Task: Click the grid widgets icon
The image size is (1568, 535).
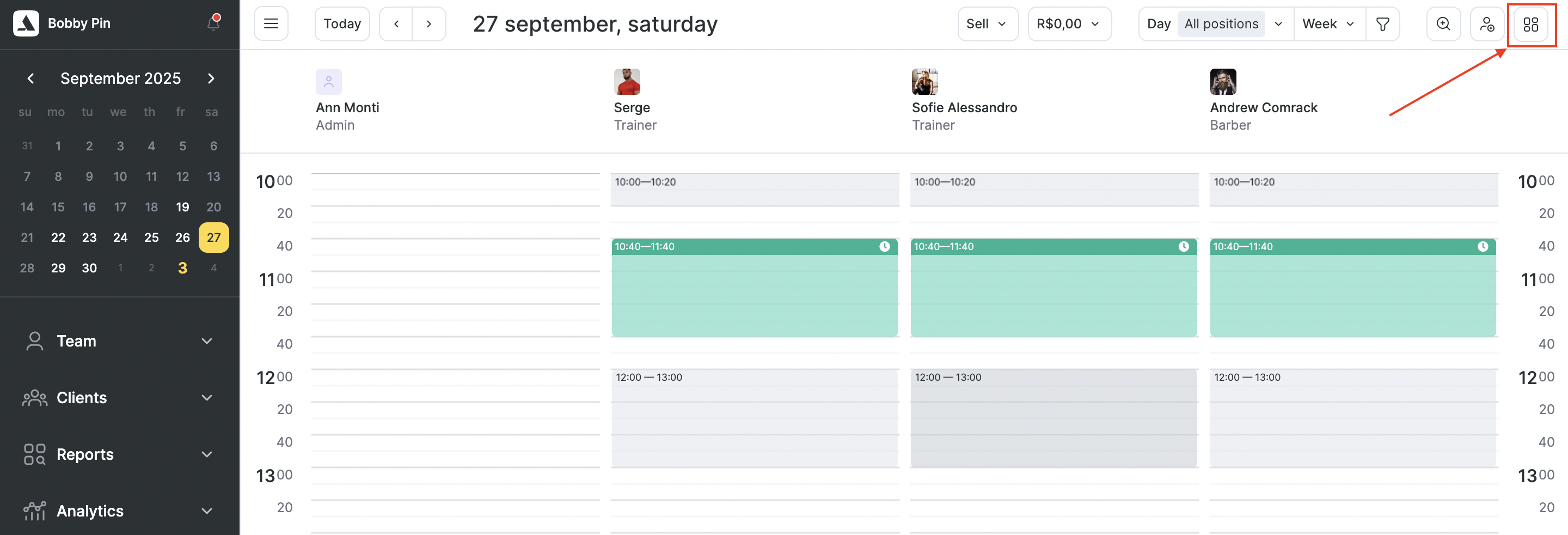Action: coord(1530,24)
